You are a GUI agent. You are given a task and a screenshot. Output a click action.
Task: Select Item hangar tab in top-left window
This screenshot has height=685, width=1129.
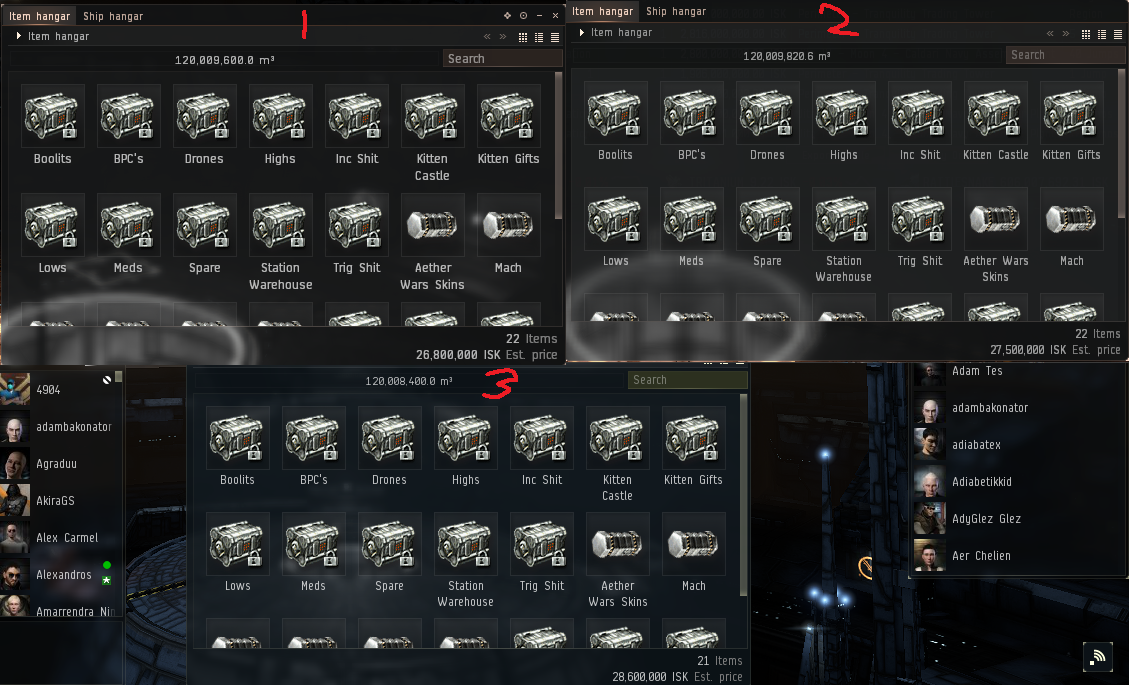click(x=39, y=16)
